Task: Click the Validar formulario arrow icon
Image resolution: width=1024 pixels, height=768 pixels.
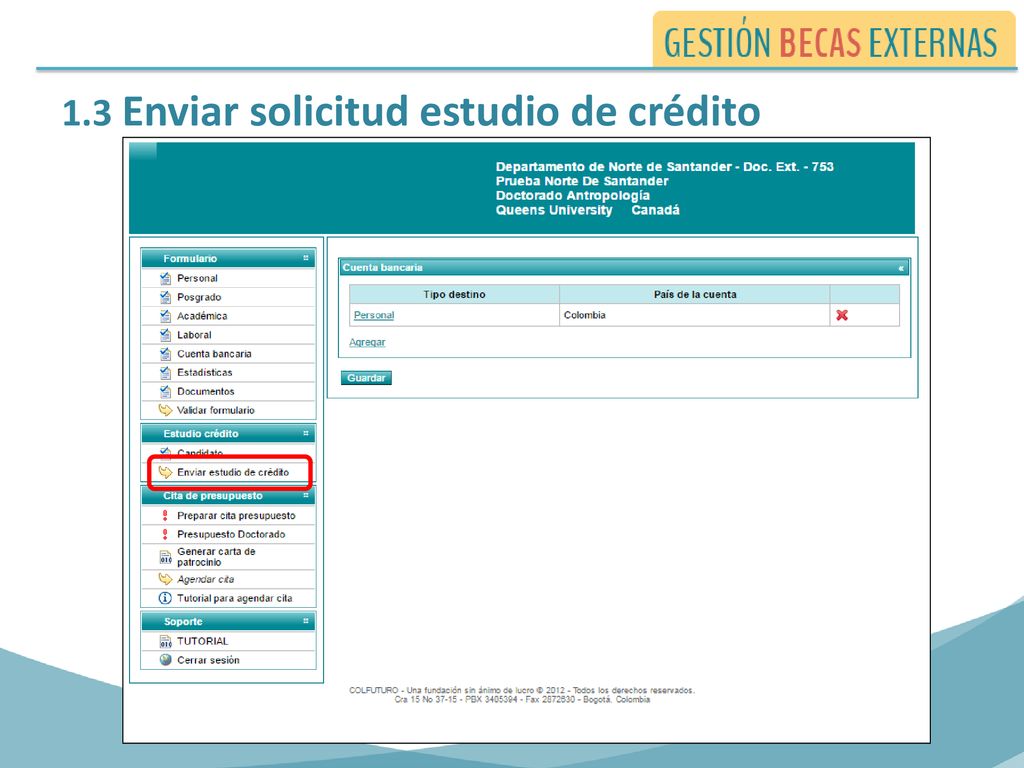Action: click(165, 410)
